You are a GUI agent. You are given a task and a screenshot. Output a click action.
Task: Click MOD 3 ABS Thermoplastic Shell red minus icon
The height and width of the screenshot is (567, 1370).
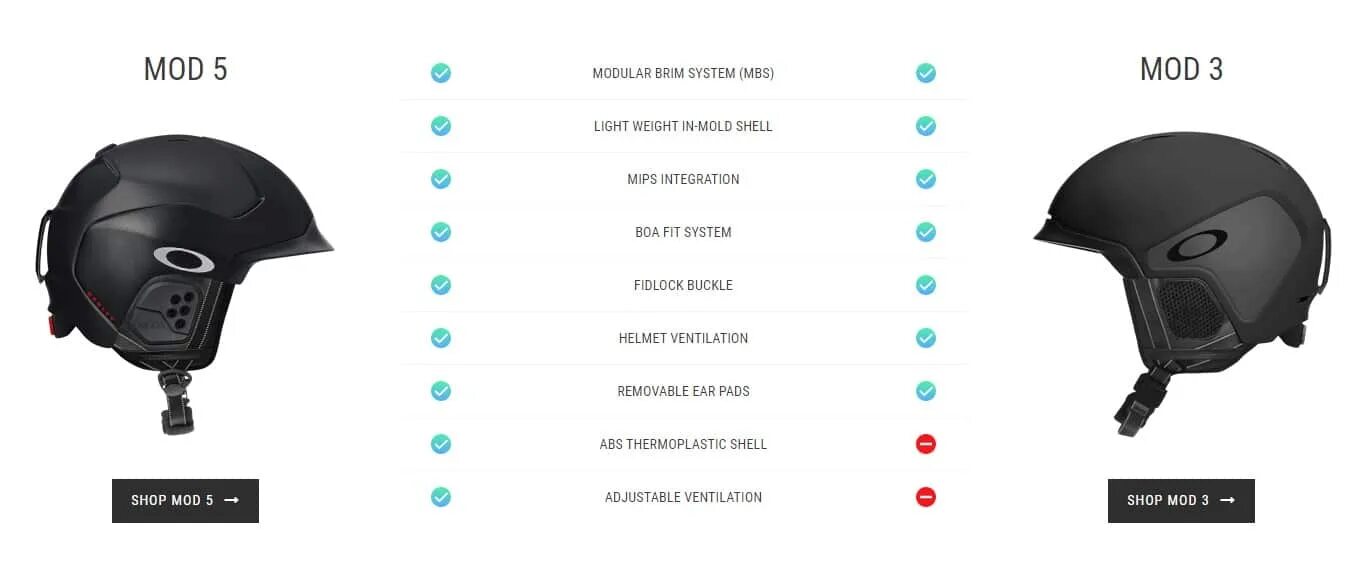click(x=926, y=444)
